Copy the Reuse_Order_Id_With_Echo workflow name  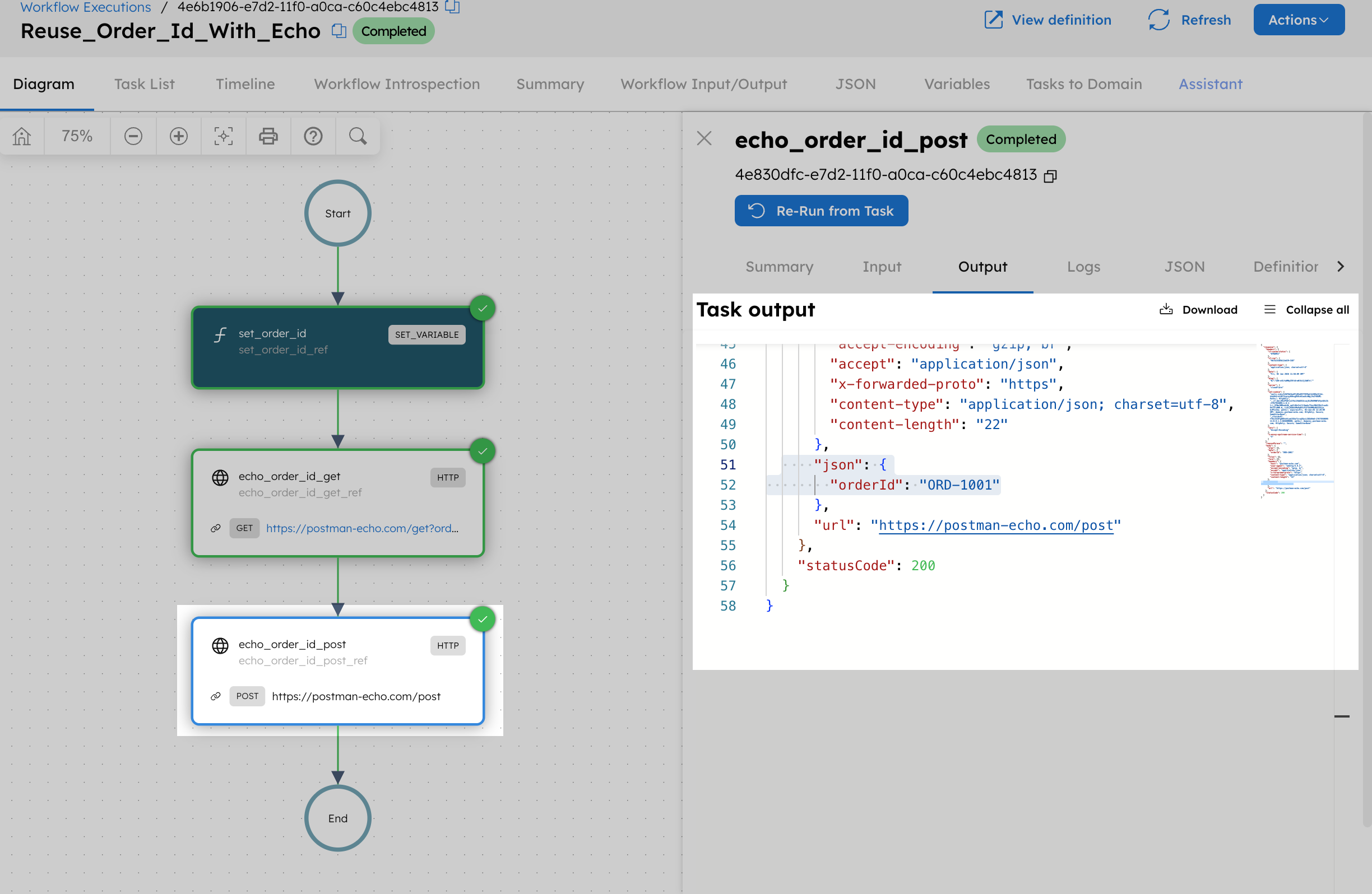338,31
